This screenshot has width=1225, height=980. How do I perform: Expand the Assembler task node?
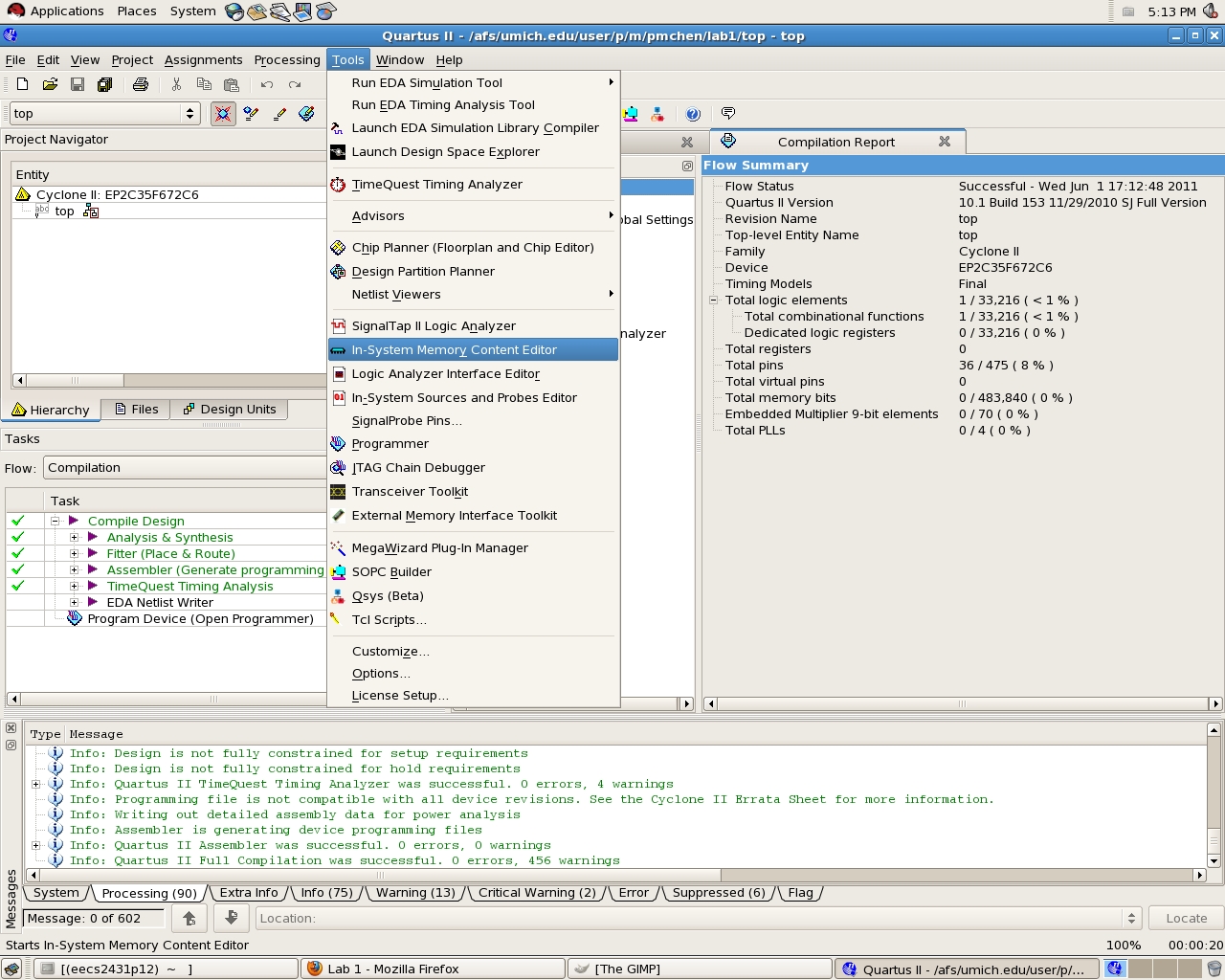tap(75, 570)
